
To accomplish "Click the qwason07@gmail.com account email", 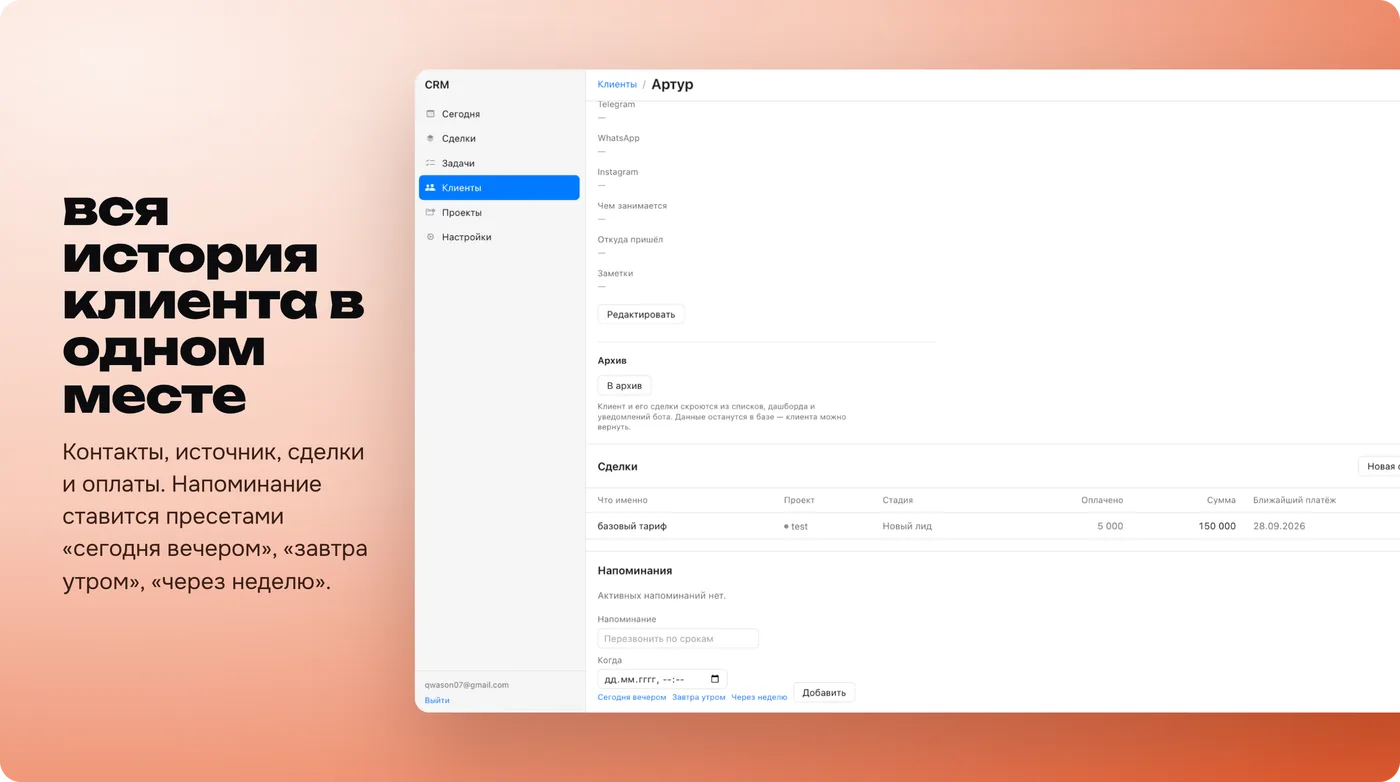I will [x=467, y=685].
